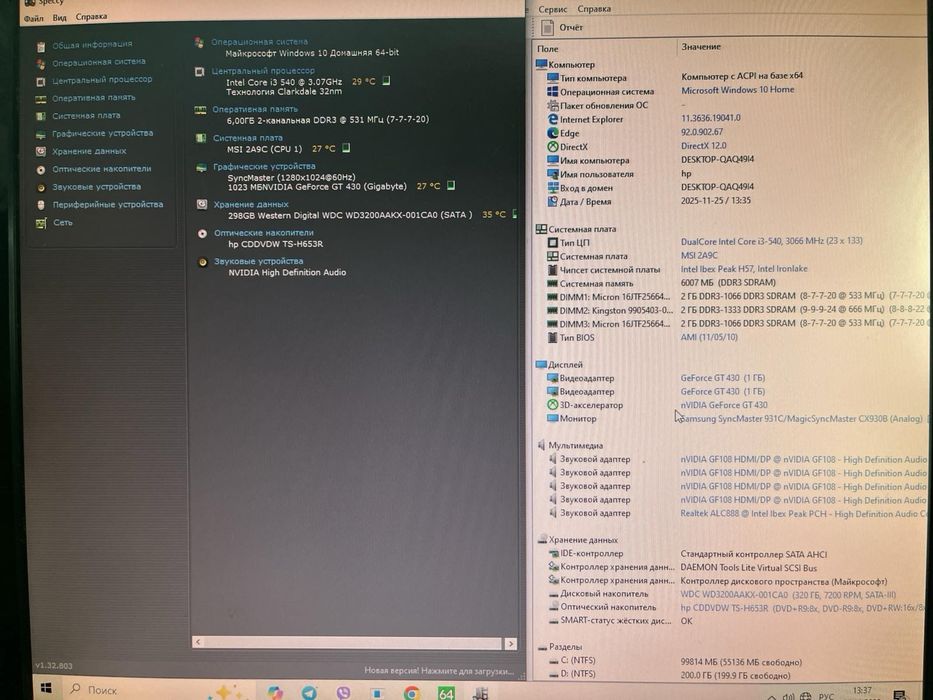This screenshot has height=700, width=933.
Task: Open the Realtek ALC888 audio adapter link
Action: tap(803, 513)
